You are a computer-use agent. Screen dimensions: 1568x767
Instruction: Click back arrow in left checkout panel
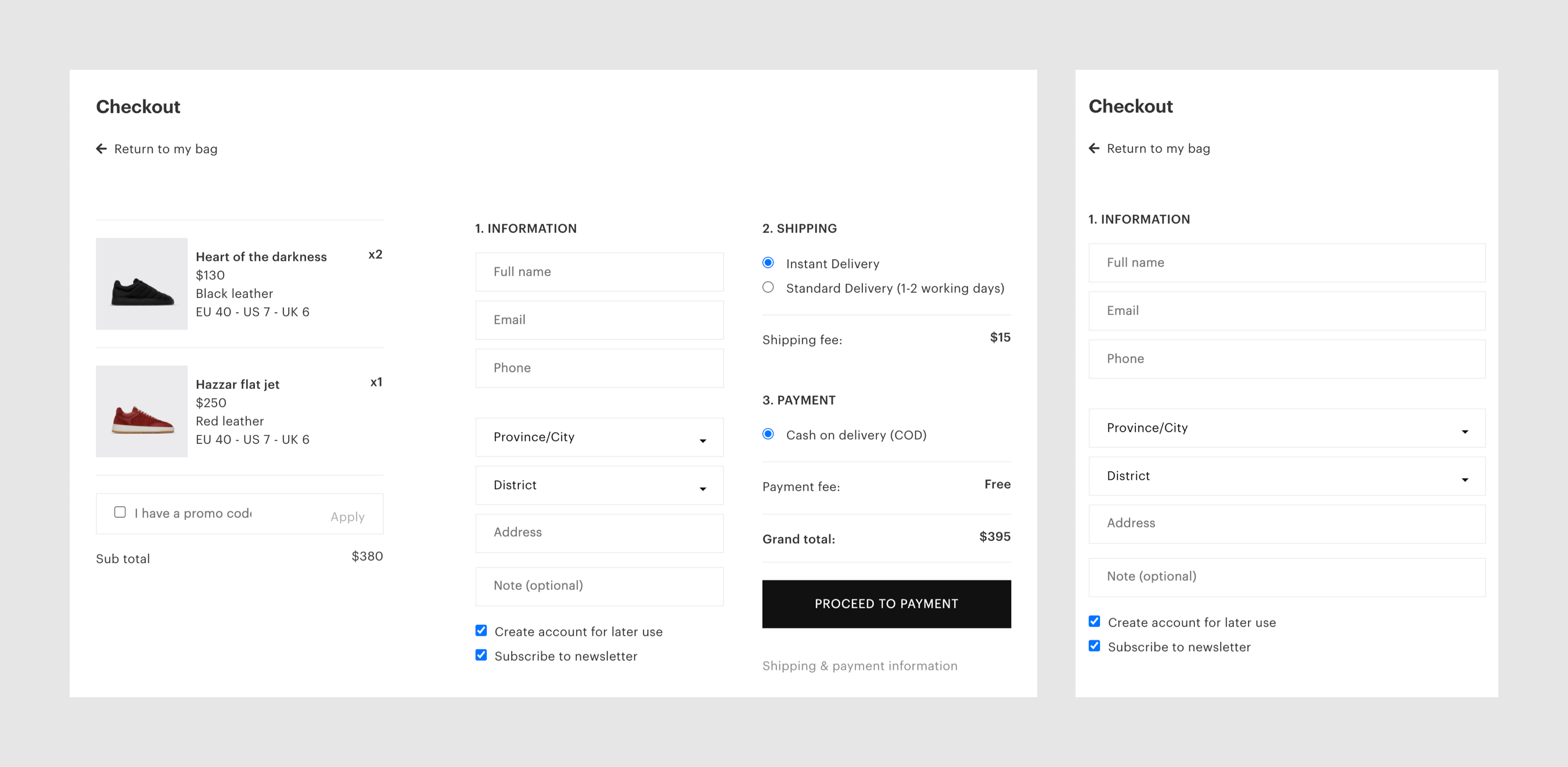(x=102, y=149)
